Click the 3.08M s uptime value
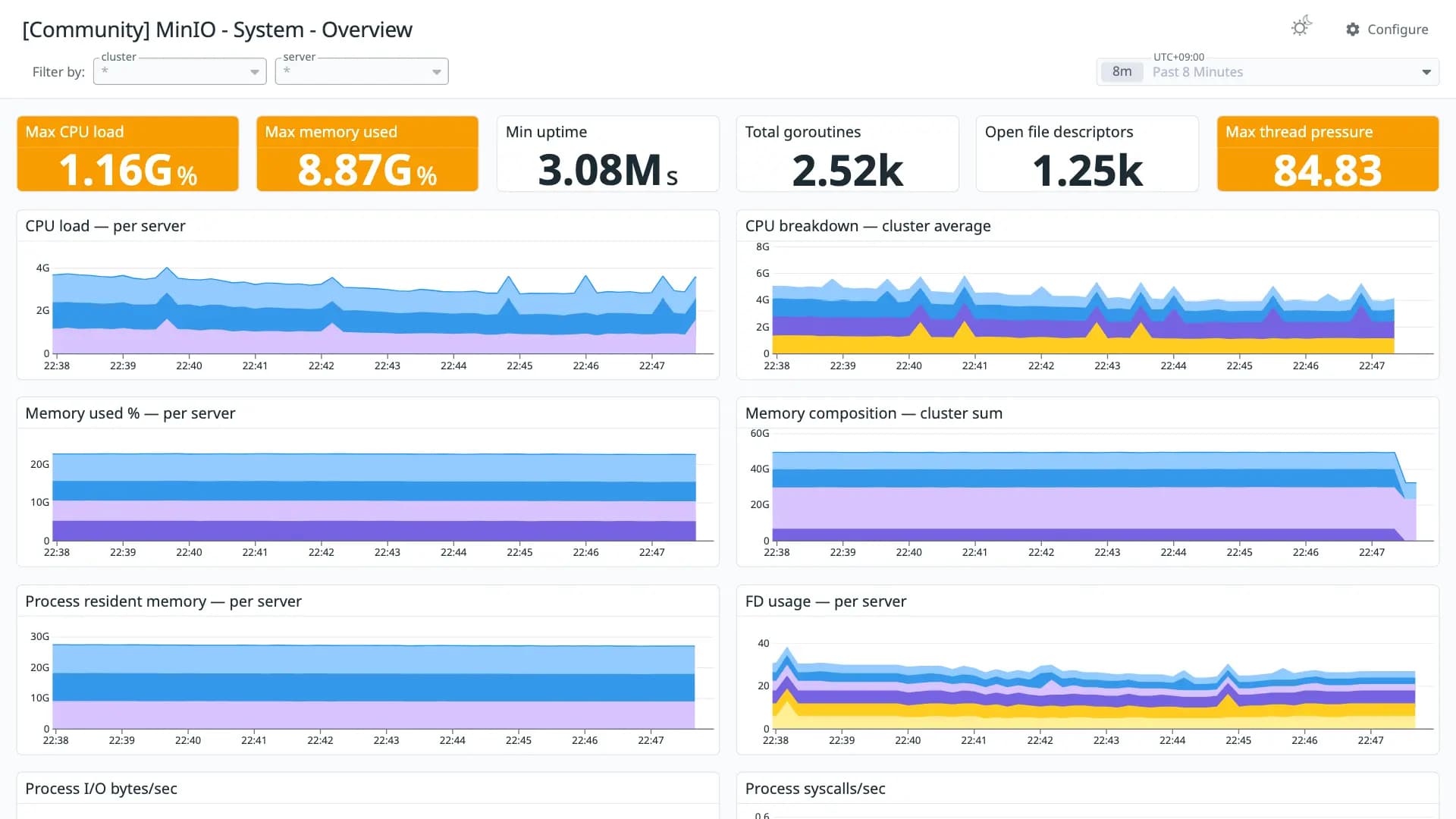1456x819 pixels. pos(607,171)
